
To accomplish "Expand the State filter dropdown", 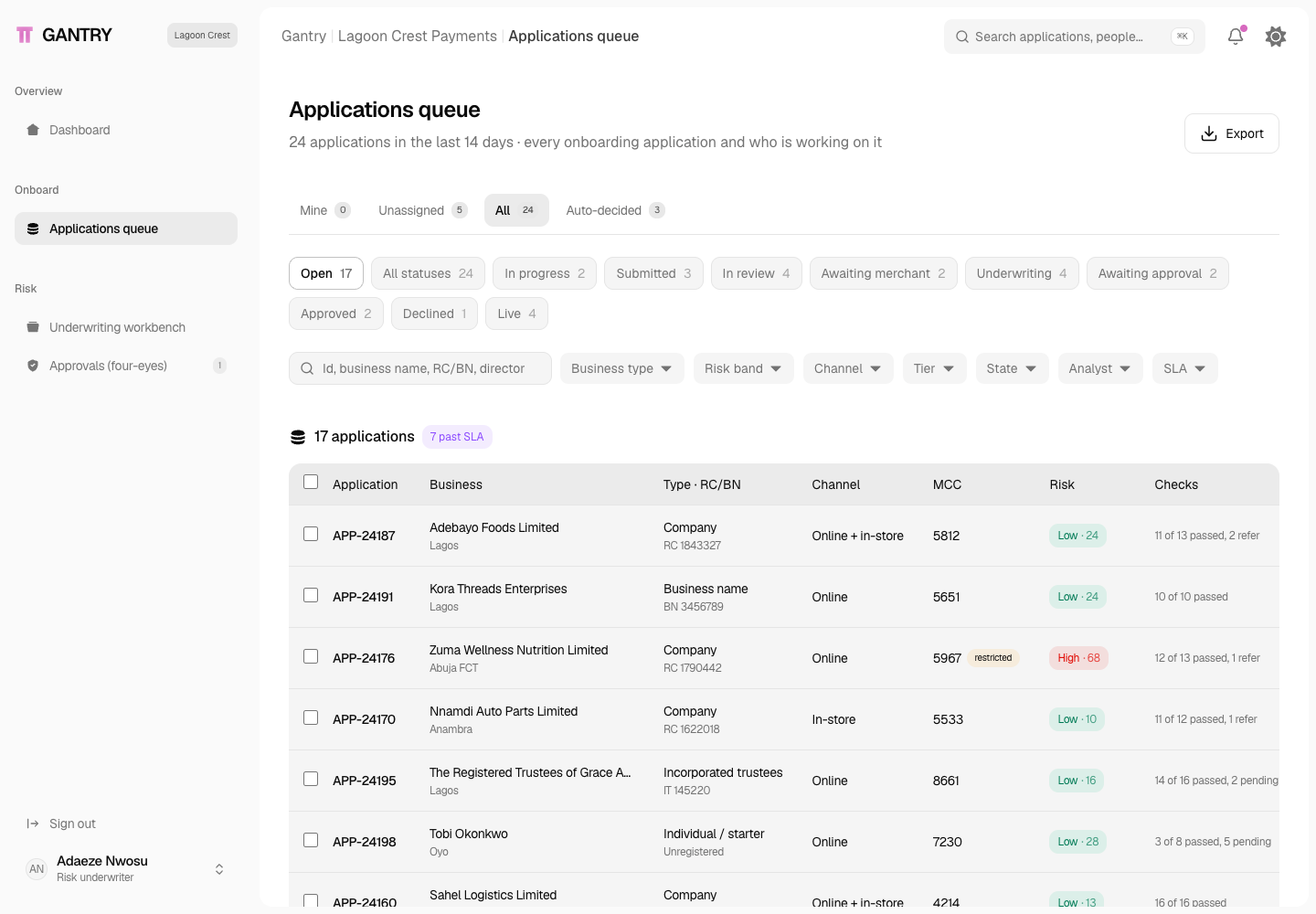I will coord(1012,368).
